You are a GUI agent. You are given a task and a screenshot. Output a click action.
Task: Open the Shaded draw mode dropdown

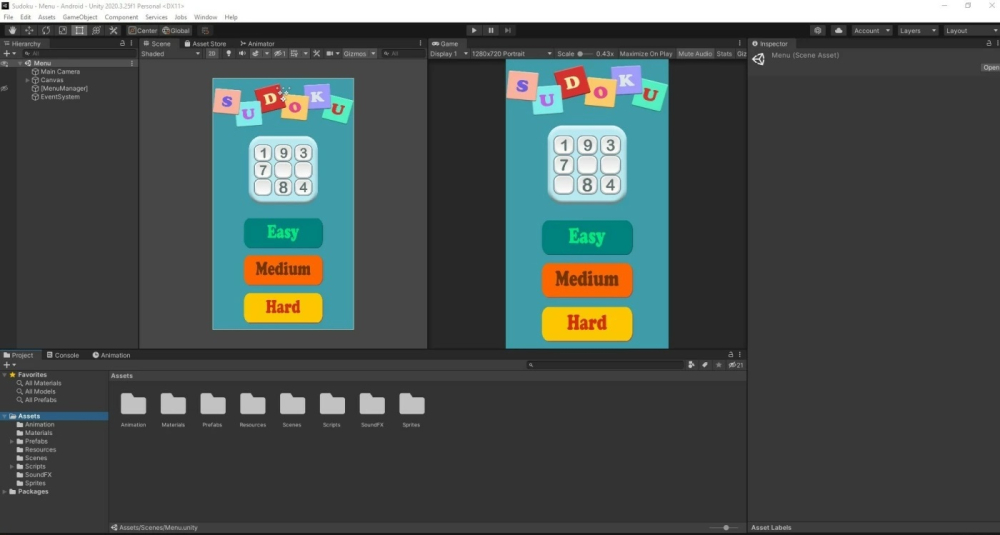(170, 53)
